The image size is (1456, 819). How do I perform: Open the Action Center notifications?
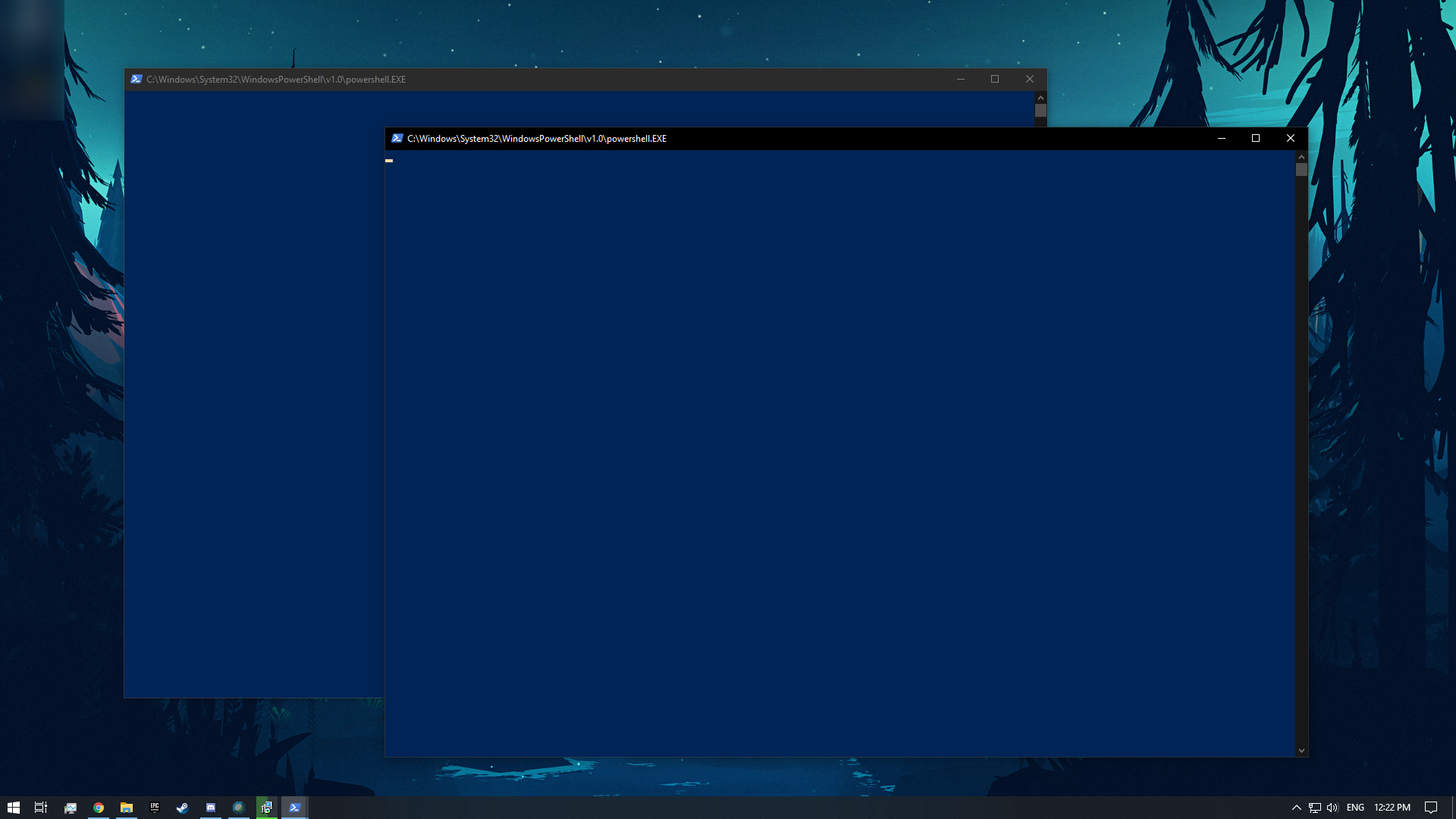pyautogui.click(x=1430, y=808)
